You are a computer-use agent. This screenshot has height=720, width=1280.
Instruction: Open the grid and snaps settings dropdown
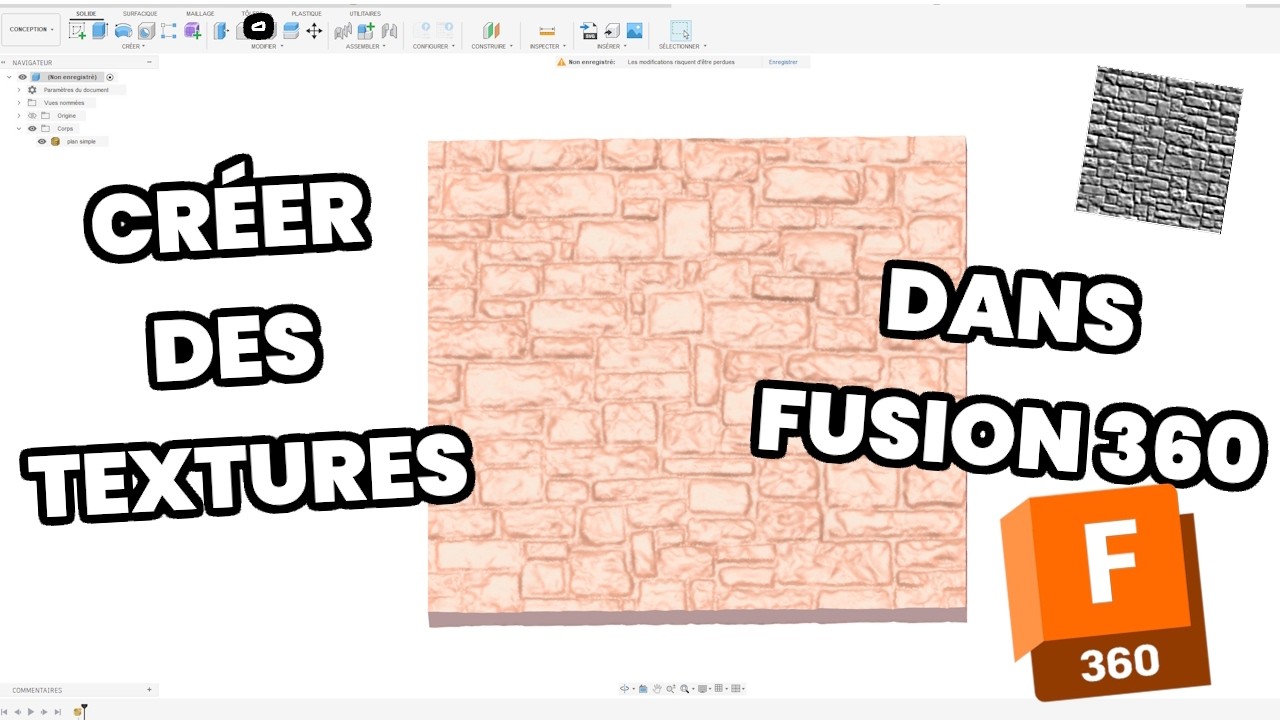click(x=720, y=689)
